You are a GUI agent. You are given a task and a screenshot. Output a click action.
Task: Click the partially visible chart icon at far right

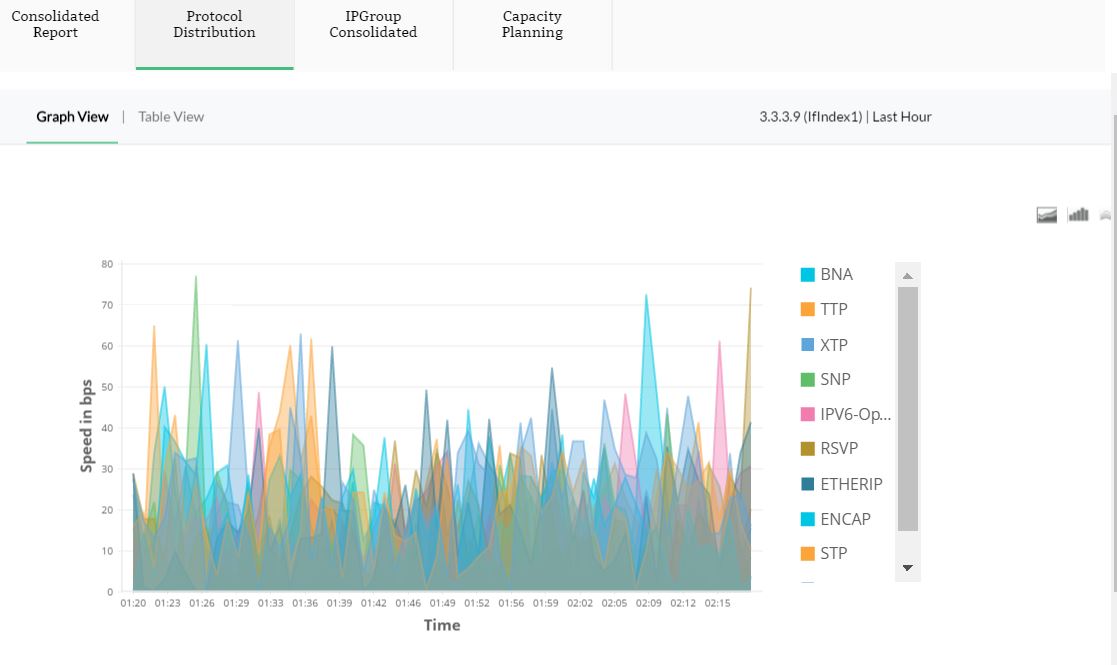click(x=1106, y=215)
